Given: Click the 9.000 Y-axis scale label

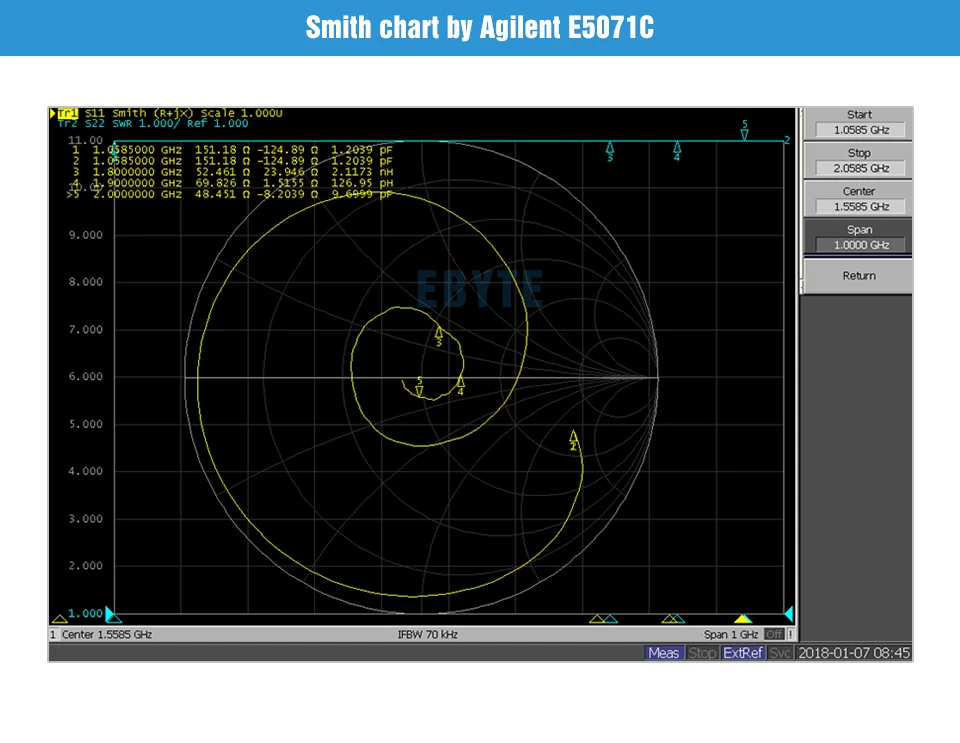Looking at the screenshot, I should 86,235.
